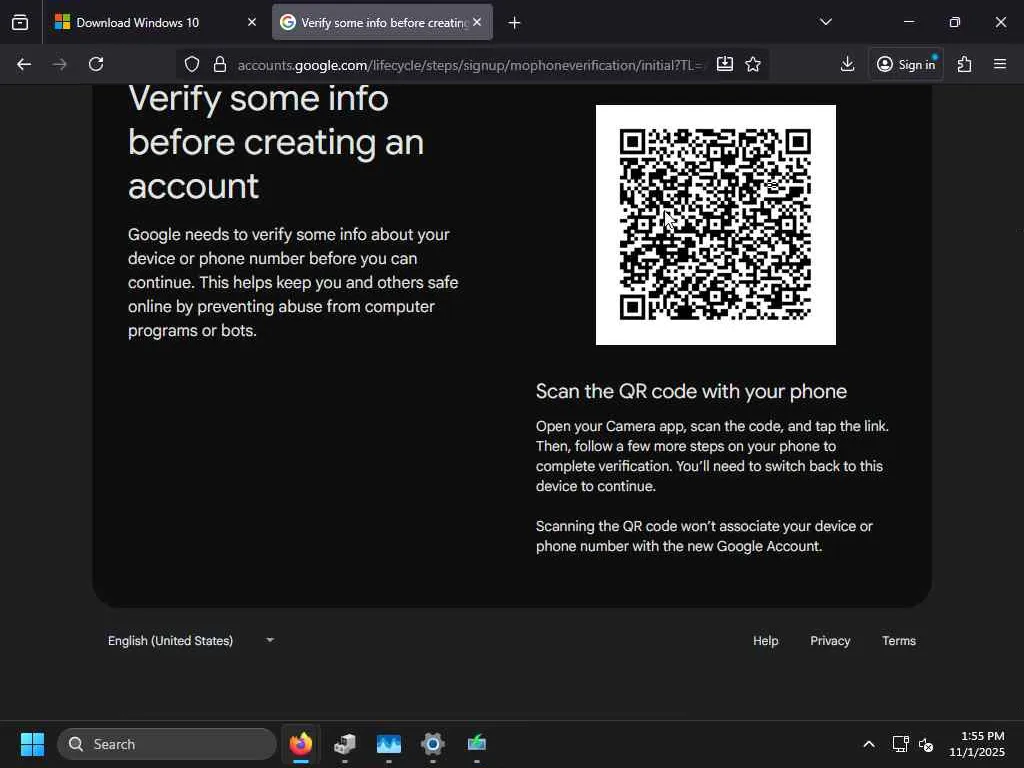Click the paragraph starting 'Google needs to verify'
This screenshot has width=1024, height=768.
(x=293, y=282)
